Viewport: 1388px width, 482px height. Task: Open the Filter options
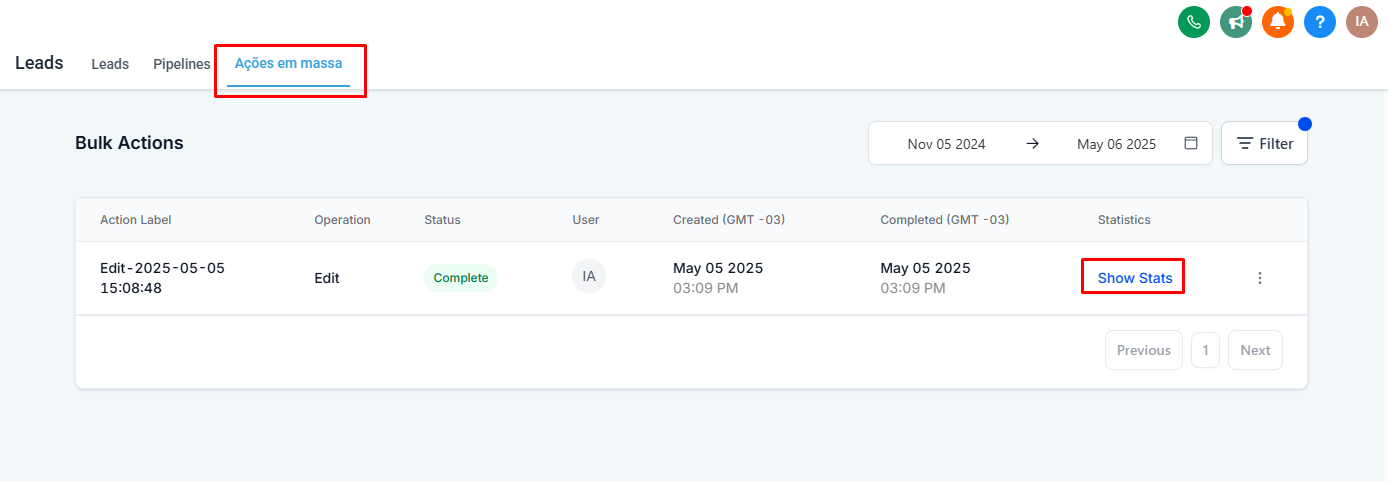(1264, 143)
